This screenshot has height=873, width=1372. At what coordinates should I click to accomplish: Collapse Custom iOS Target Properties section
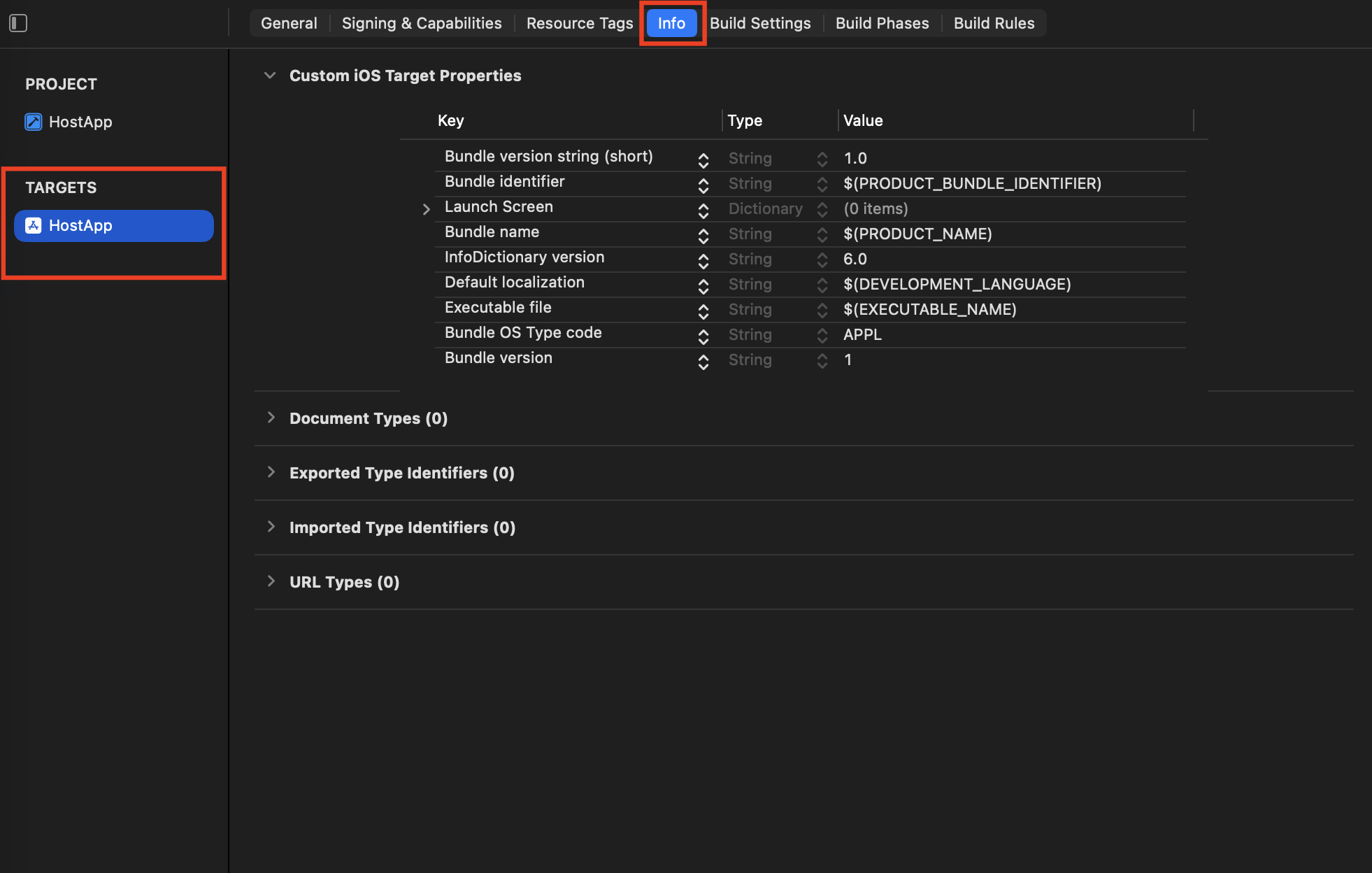[270, 76]
